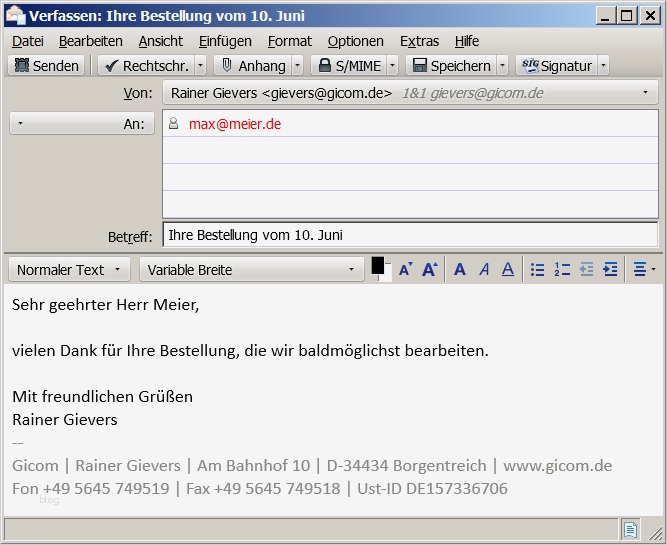Toggle italic text formatting
Viewport: 667px width, 545px height.
click(x=484, y=270)
